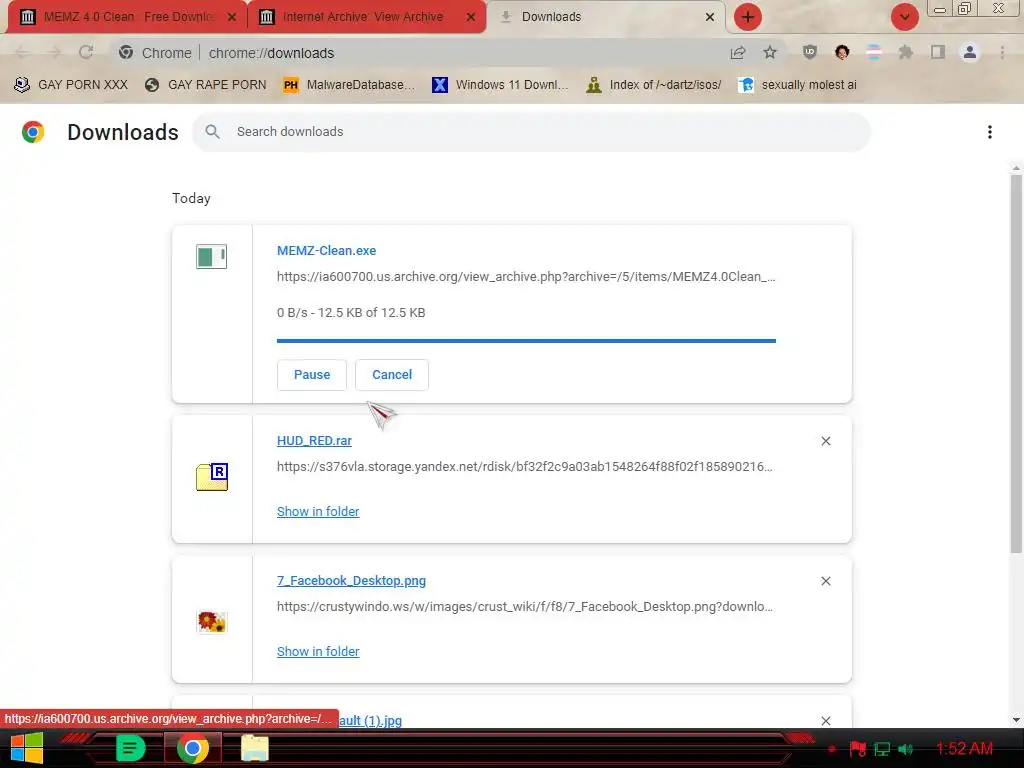This screenshot has height=768, width=1024.
Task: Remove HUD_RED.rar from the list
Action: 826,441
